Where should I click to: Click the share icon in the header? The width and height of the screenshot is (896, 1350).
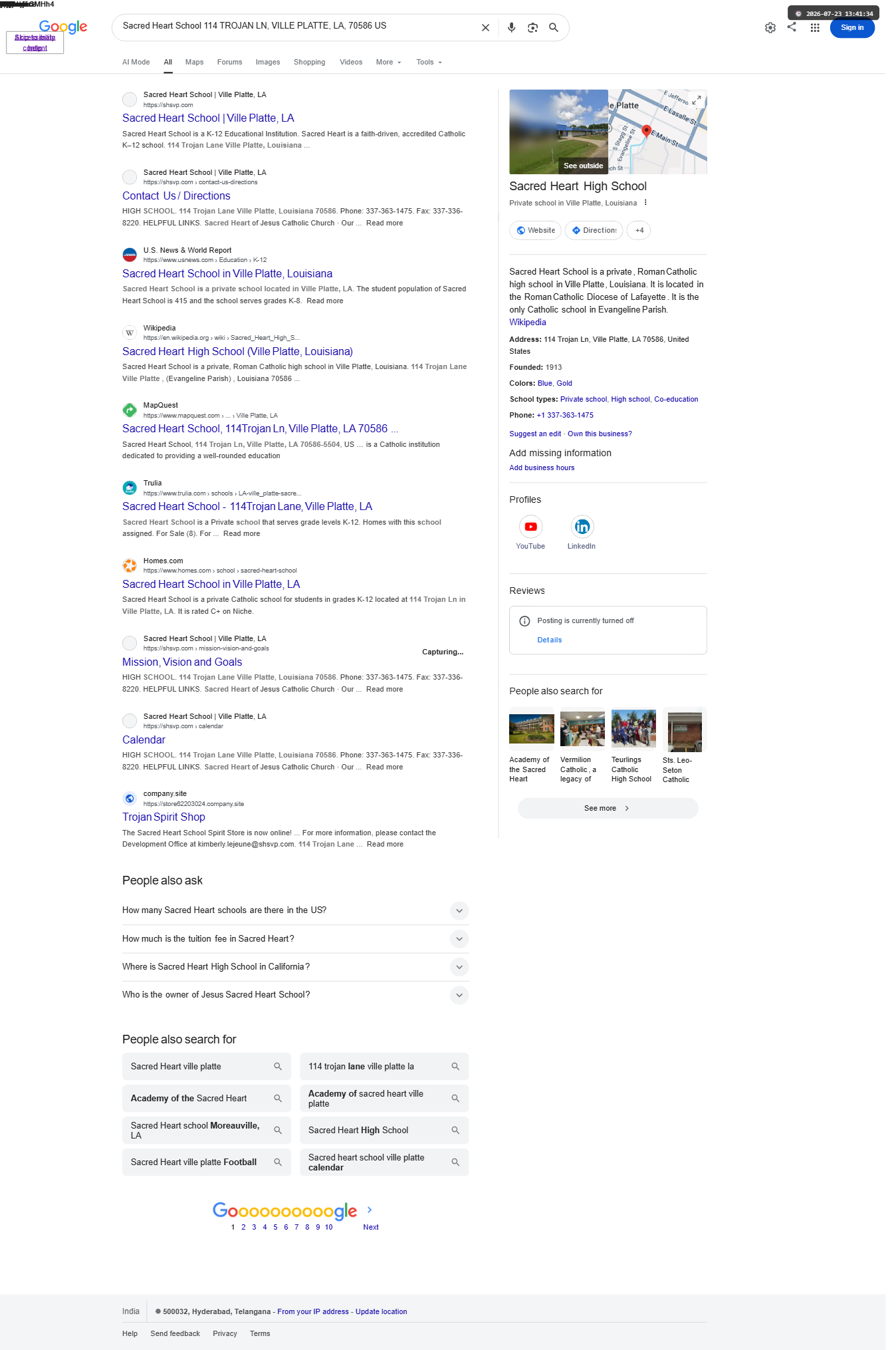point(792,27)
